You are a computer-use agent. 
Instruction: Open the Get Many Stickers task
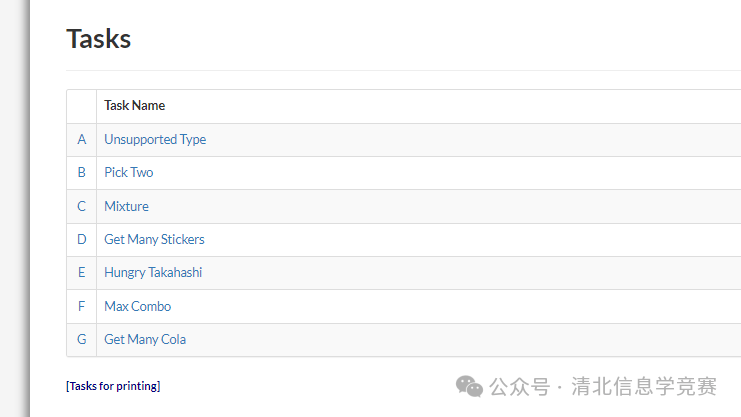click(154, 239)
